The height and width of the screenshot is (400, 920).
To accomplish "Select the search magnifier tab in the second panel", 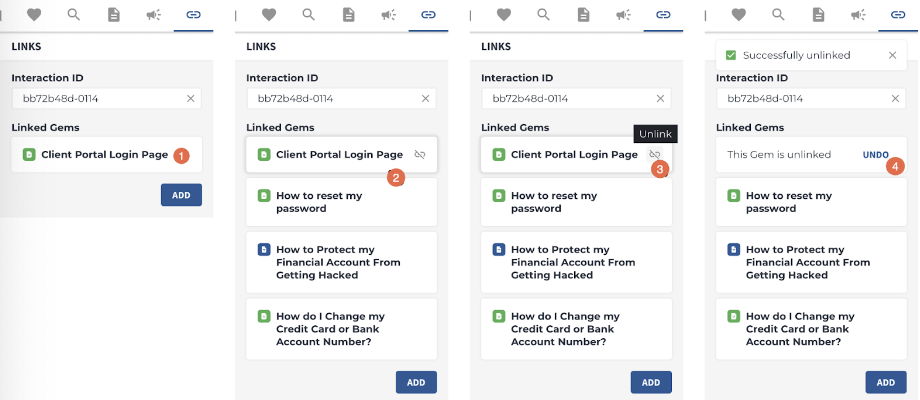I will click(309, 15).
